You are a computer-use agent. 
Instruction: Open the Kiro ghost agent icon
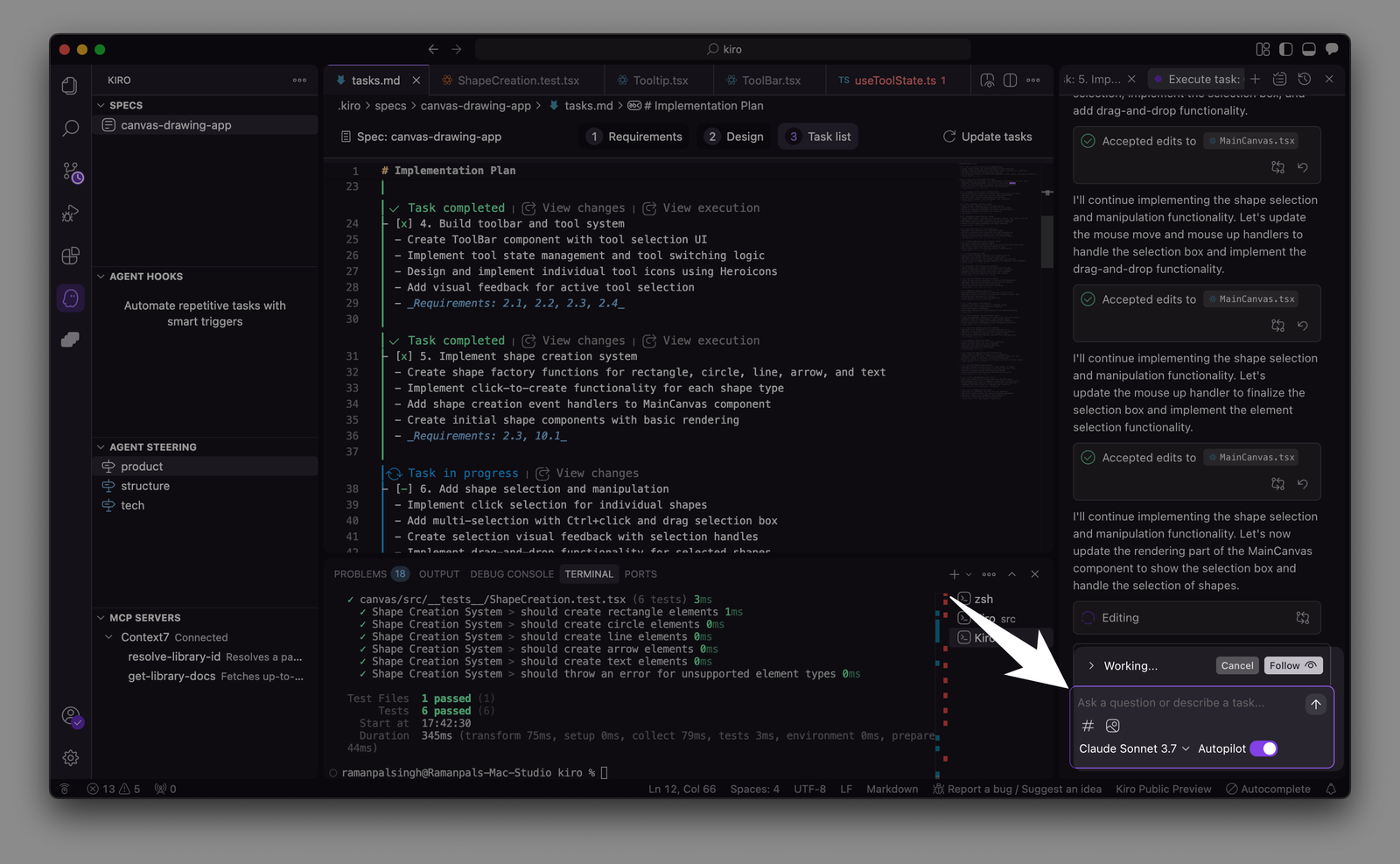pos(70,298)
